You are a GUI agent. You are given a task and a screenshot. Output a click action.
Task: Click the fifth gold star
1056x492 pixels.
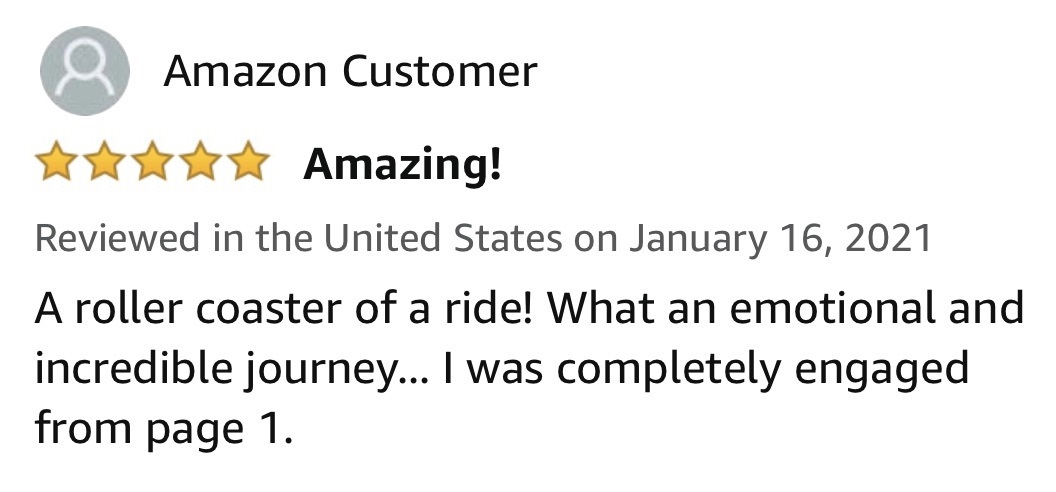pos(248,161)
